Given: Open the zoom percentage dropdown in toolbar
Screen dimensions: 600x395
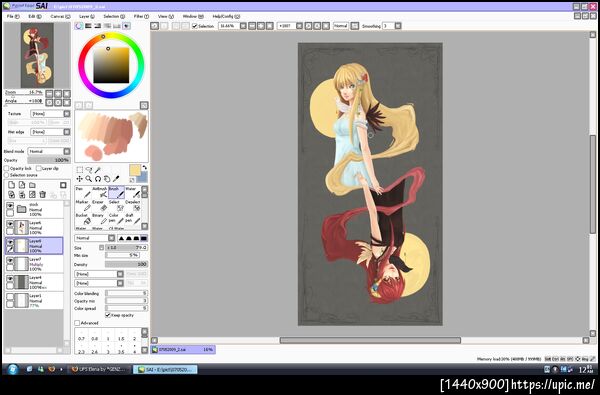Looking at the screenshot, I should 243,26.
